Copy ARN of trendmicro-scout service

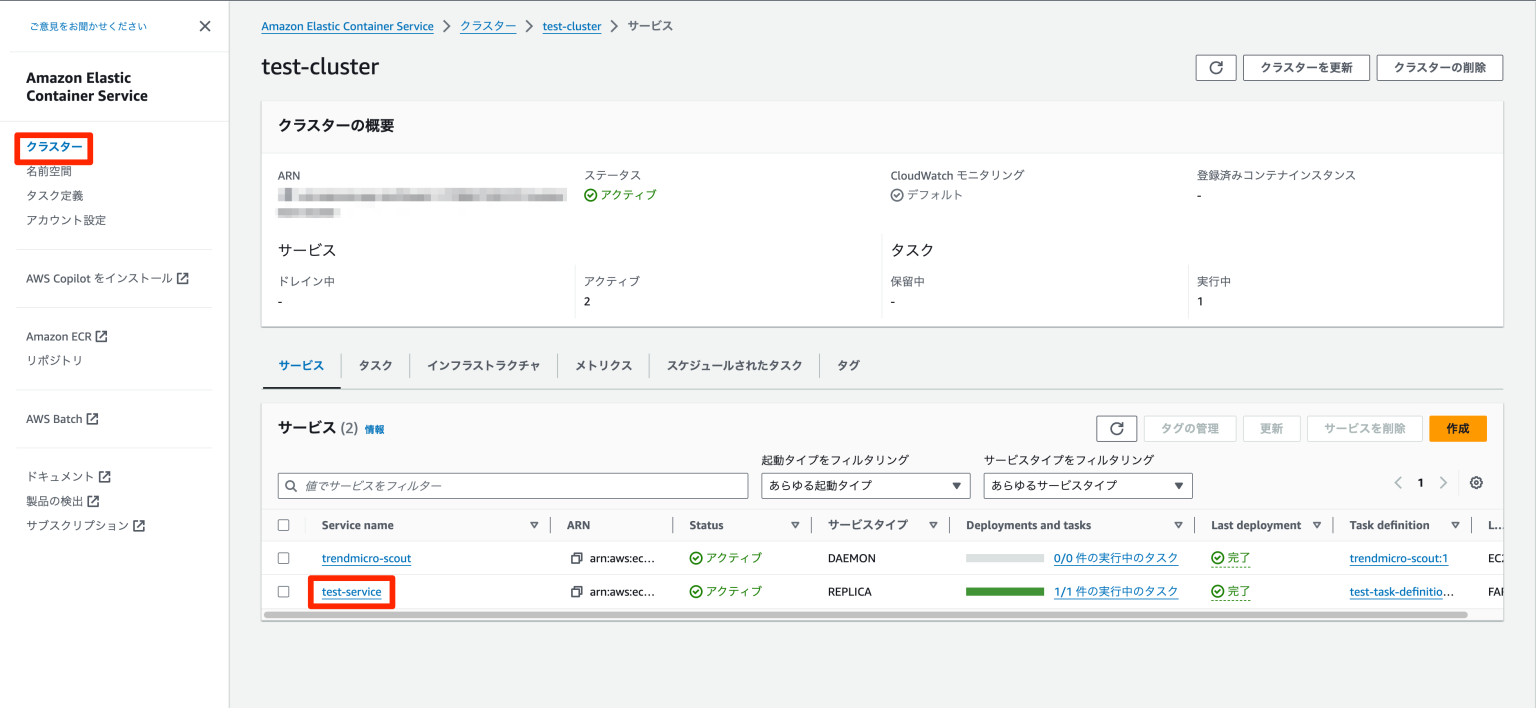pos(576,559)
